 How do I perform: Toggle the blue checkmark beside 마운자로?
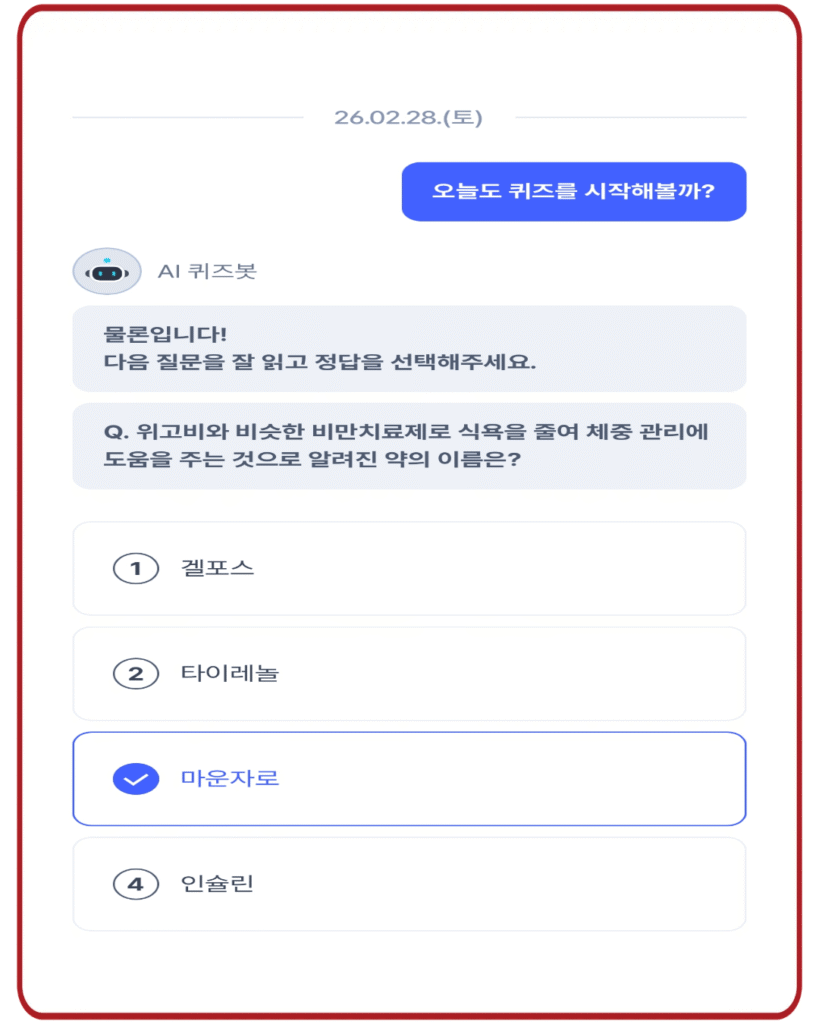click(135, 779)
